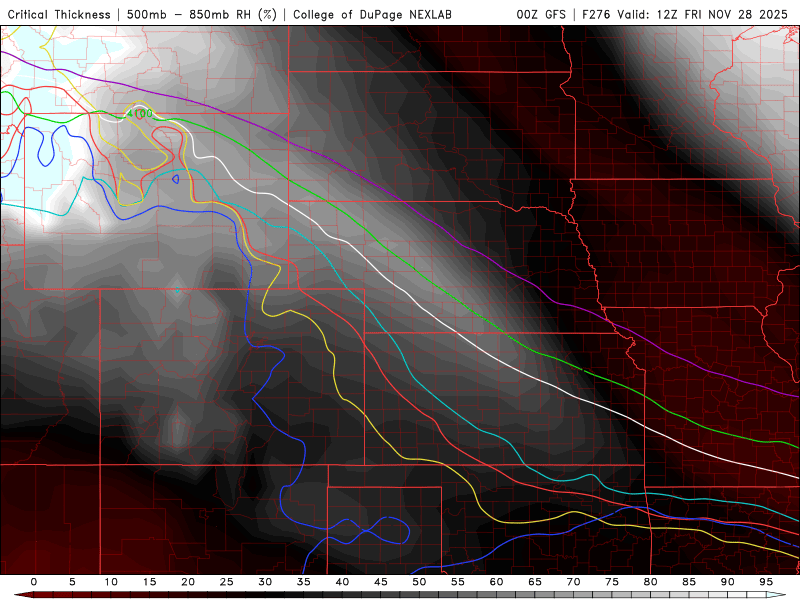This screenshot has width=800, height=600.
Task: Click the "85" tick on the color scale
Action: tap(689, 582)
